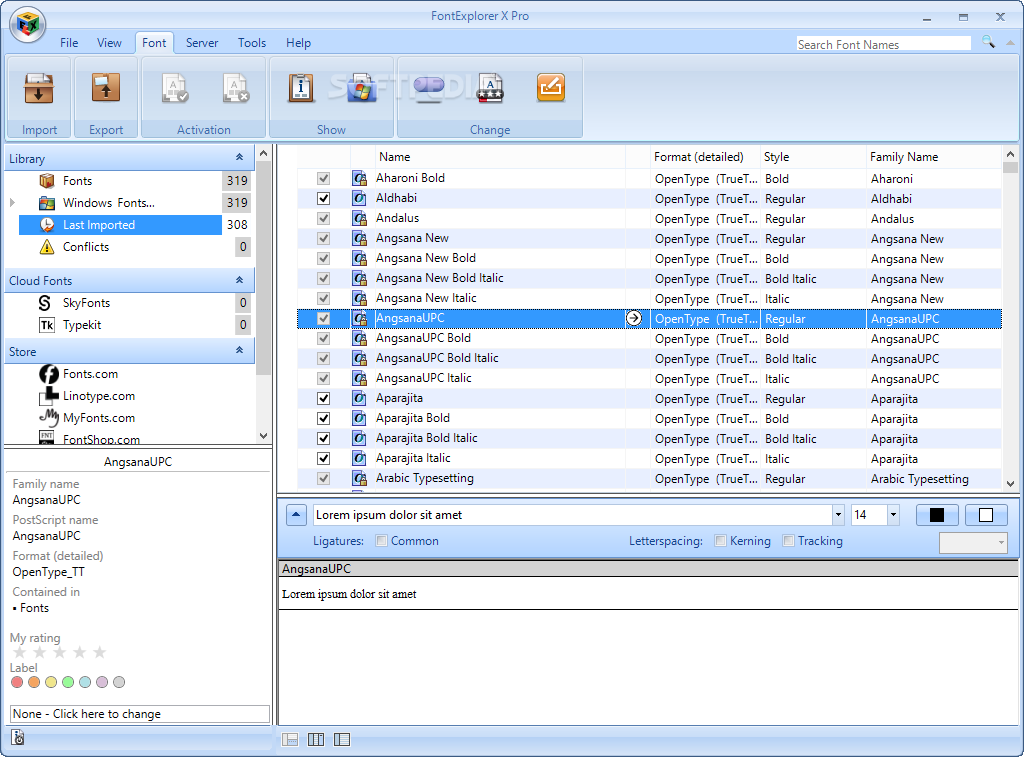Click the Export fonts icon
The height and width of the screenshot is (757, 1024).
(x=106, y=89)
